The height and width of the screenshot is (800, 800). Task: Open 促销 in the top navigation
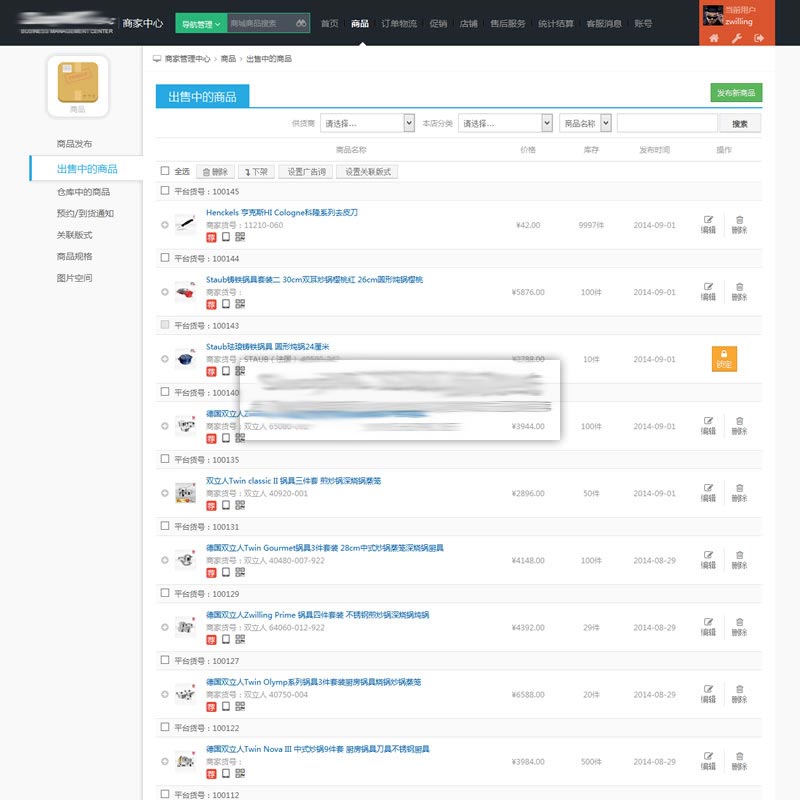coord(438,23)
